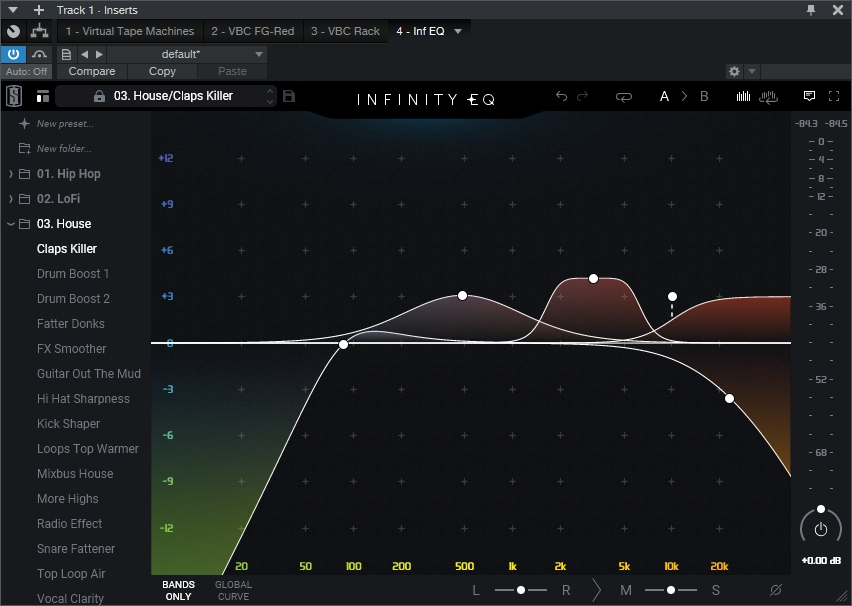
Task: Toggle the preset browser panel icon
Action: (x=43, y=97)
